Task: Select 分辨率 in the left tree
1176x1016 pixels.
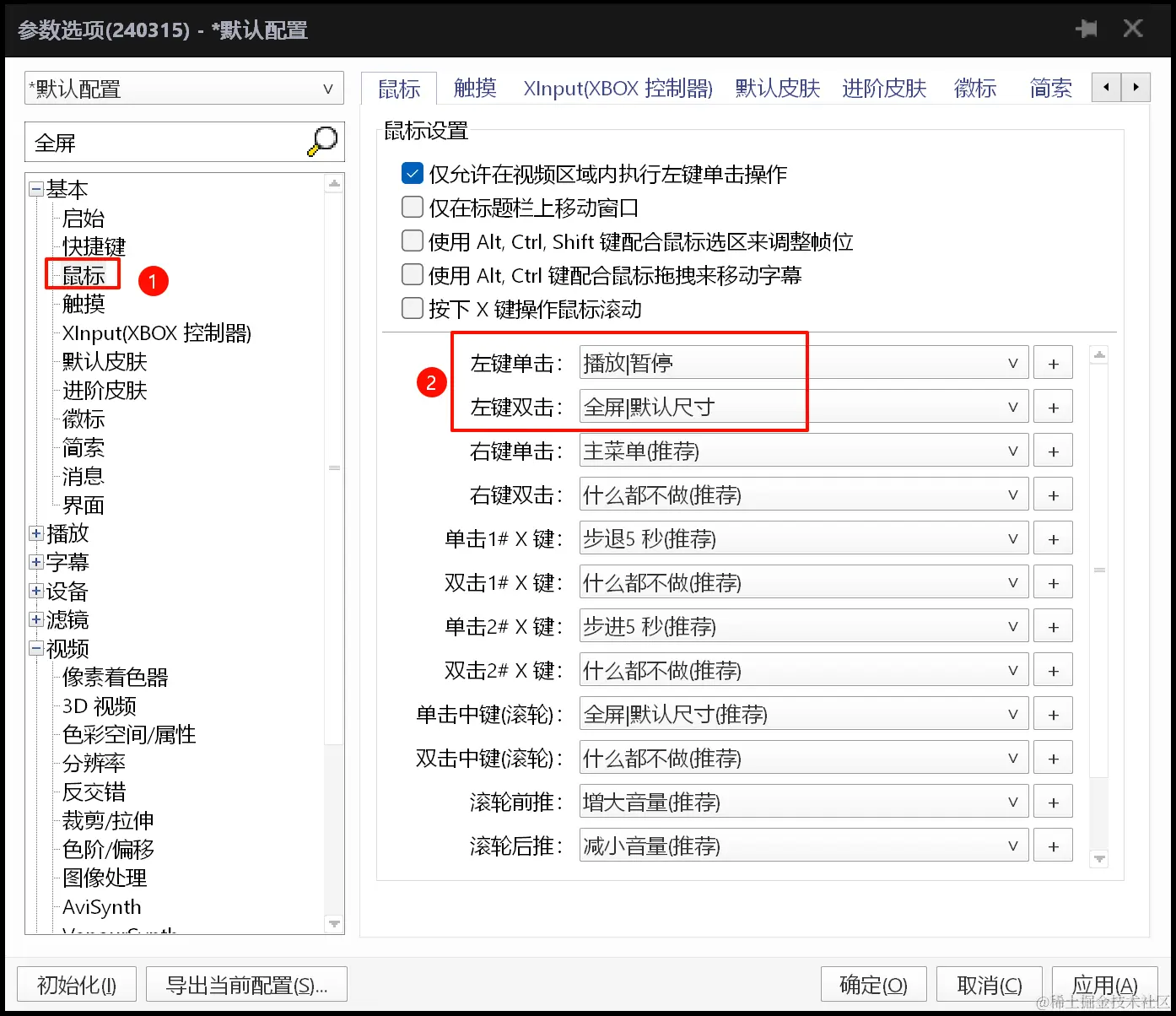Action: (93, 763)
